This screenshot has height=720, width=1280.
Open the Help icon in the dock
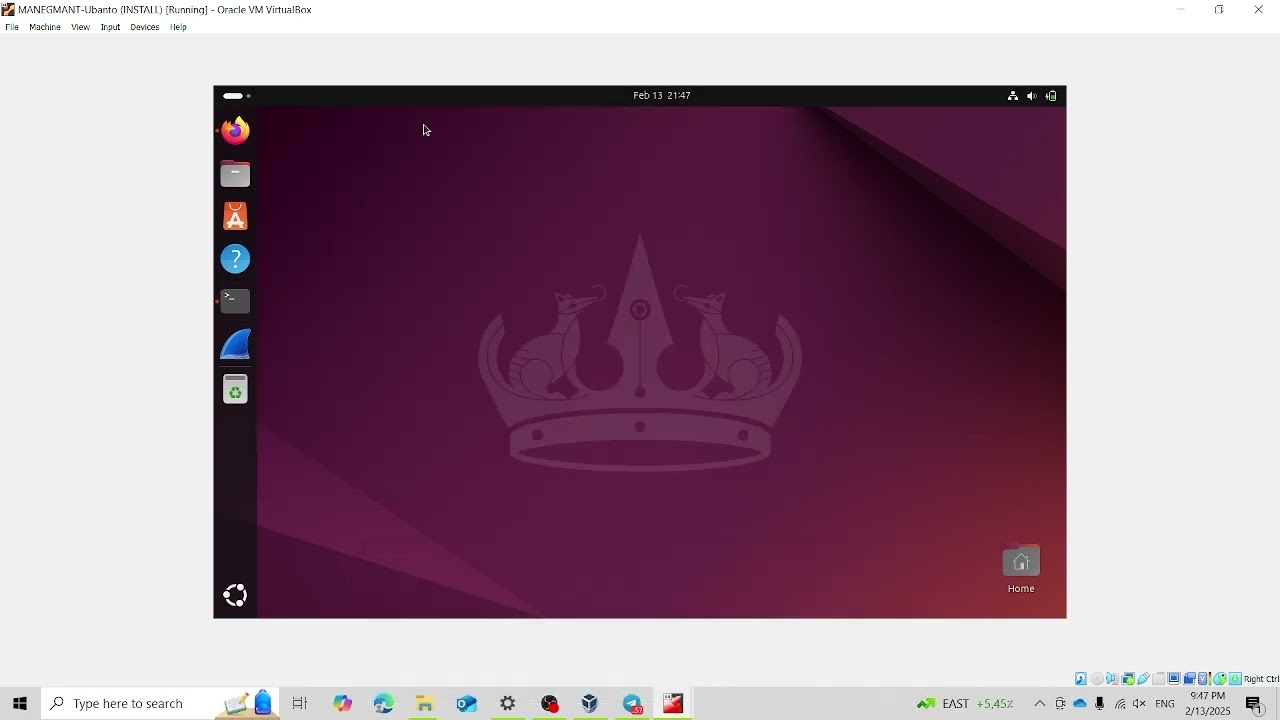236,260
